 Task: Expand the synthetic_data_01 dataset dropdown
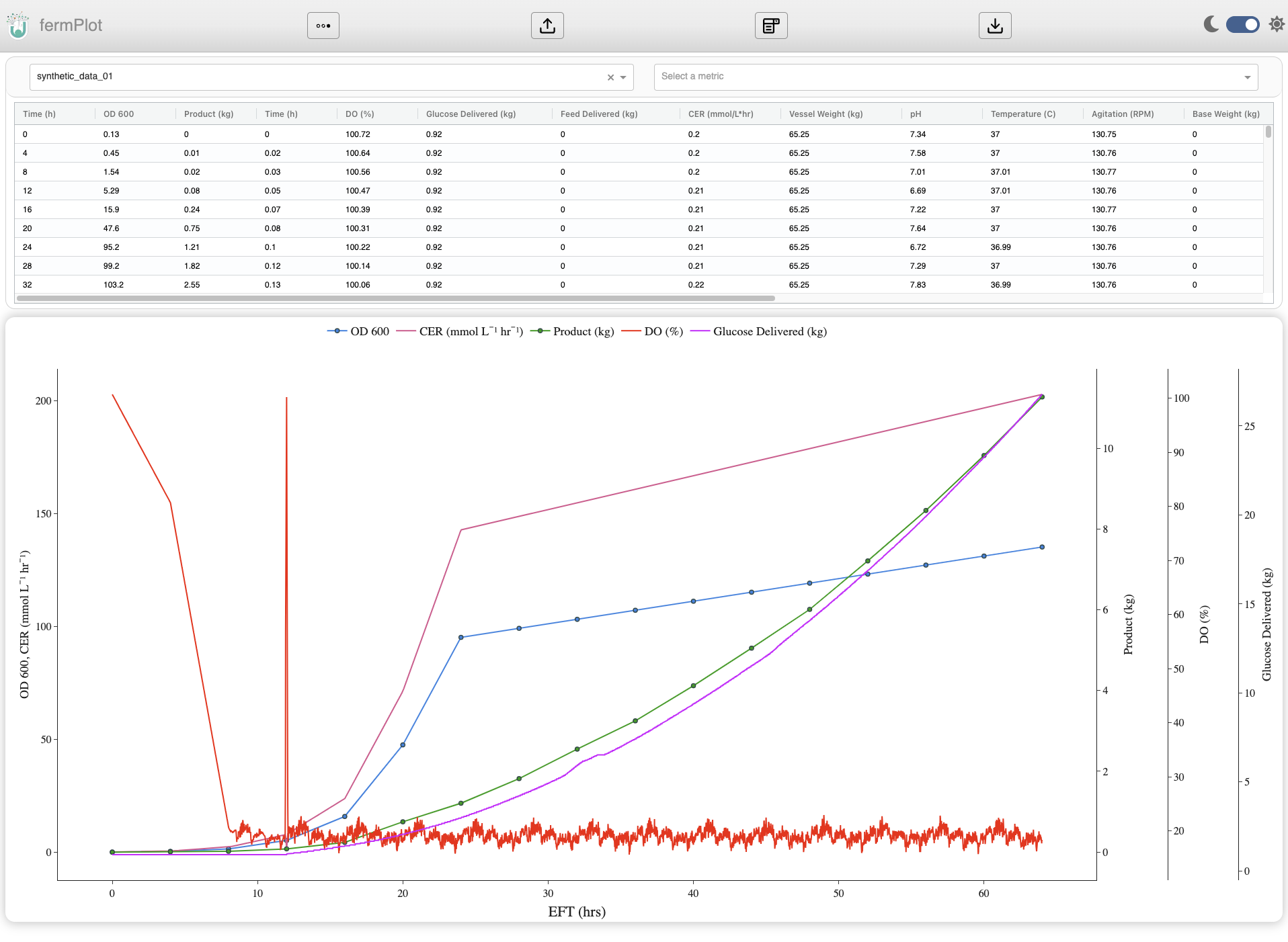(x=624, y=77)
